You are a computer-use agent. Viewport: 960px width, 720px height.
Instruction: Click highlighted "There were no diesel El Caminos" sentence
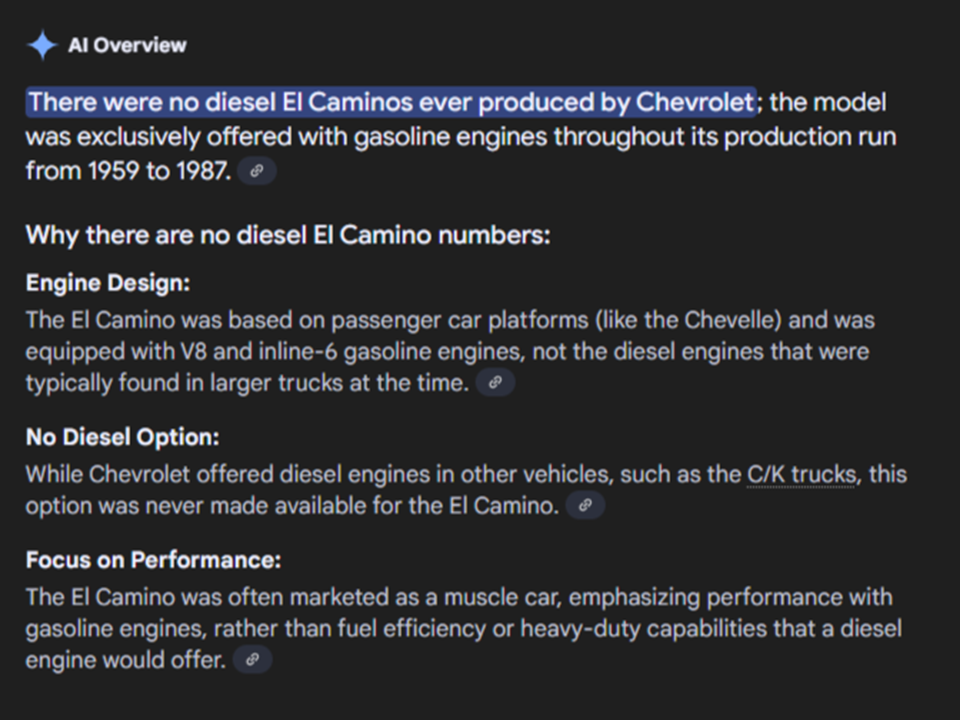click(x=390, y=102)
